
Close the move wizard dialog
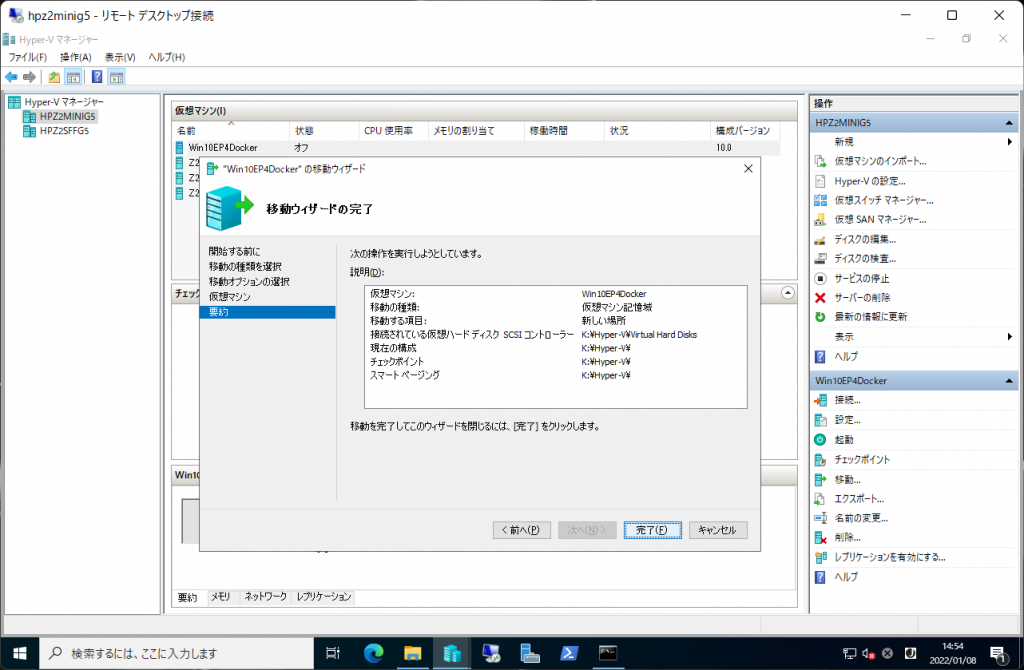click(748, 168)
